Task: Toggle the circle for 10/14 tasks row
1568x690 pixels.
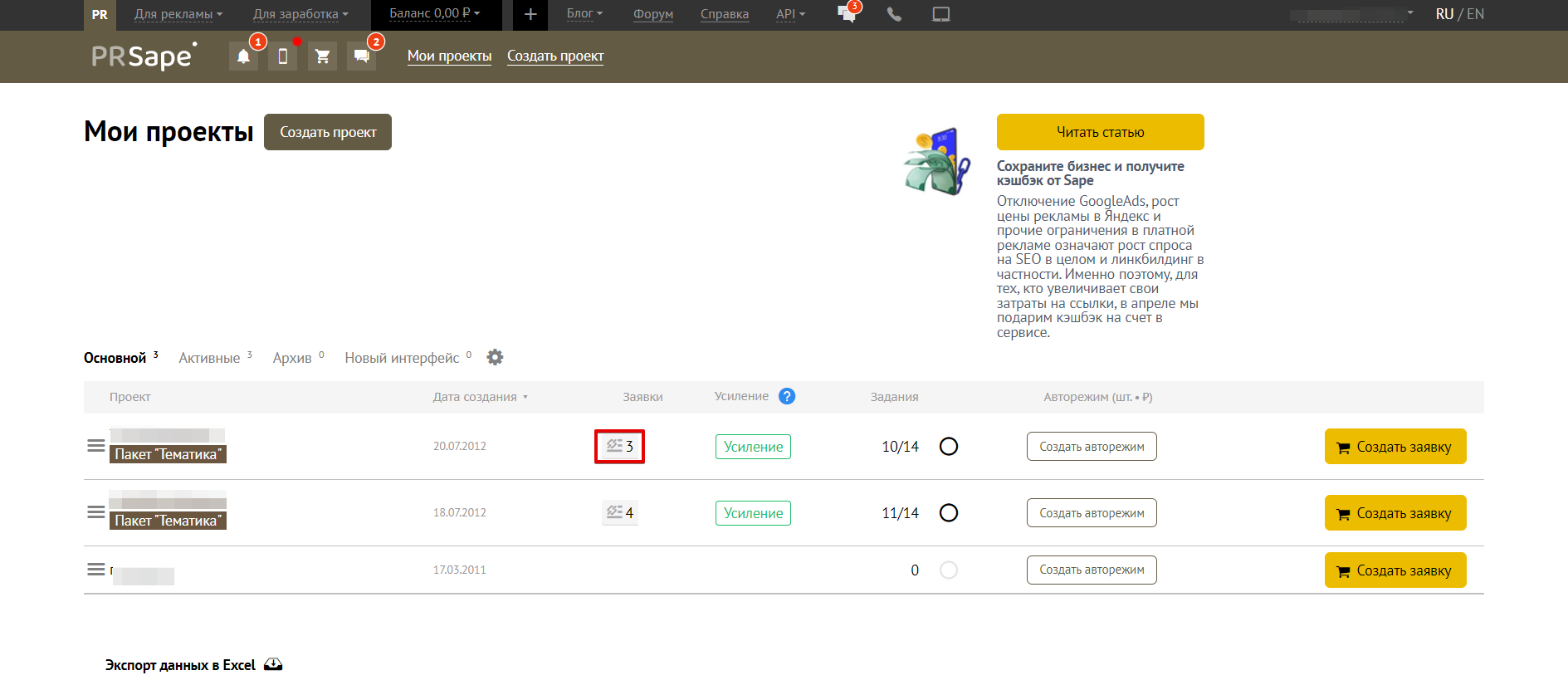Action: click(948, 447)
